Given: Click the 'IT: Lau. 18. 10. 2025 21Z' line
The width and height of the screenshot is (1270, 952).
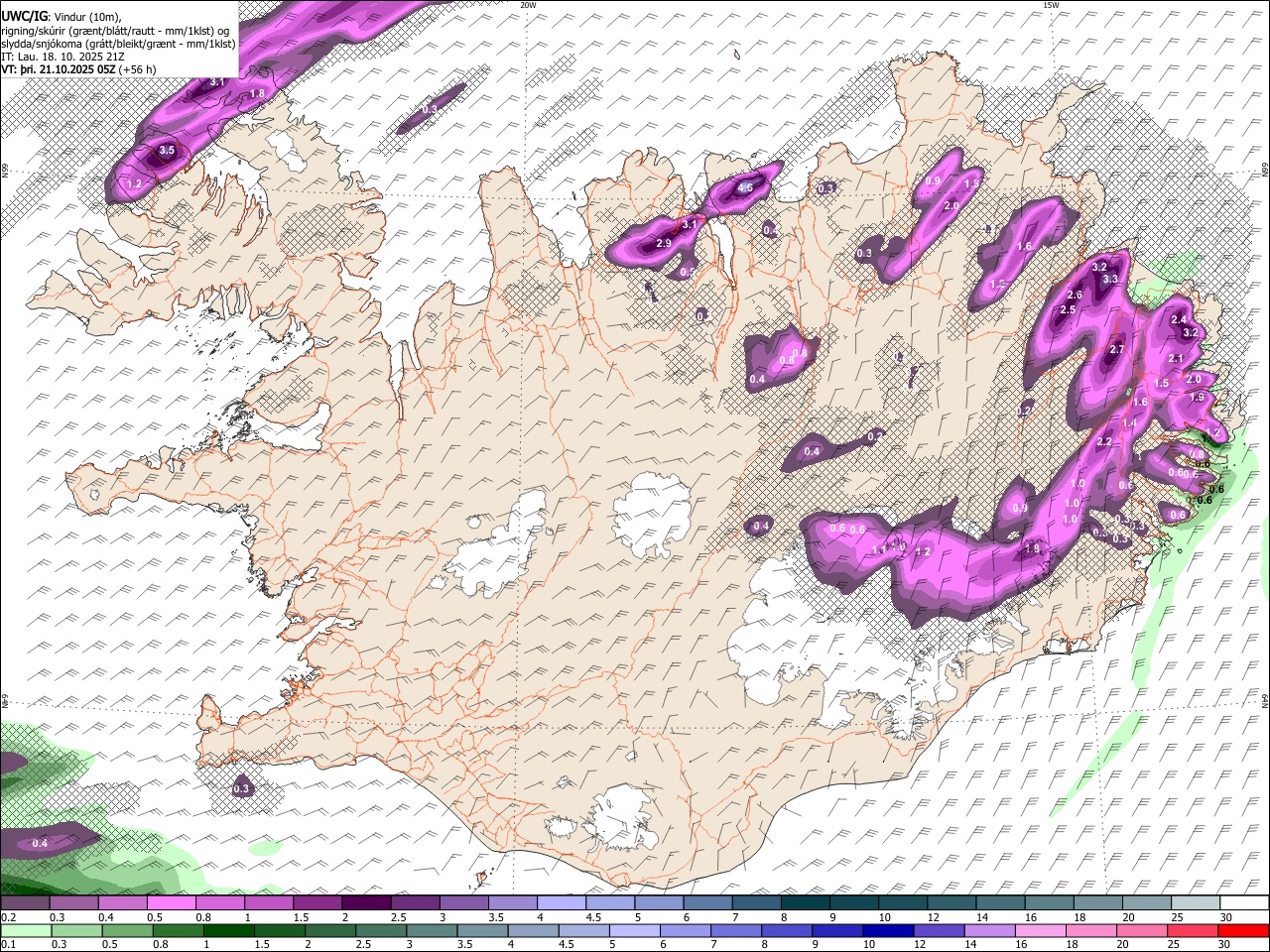Looking at the screenshot, I should coord(64,57).
